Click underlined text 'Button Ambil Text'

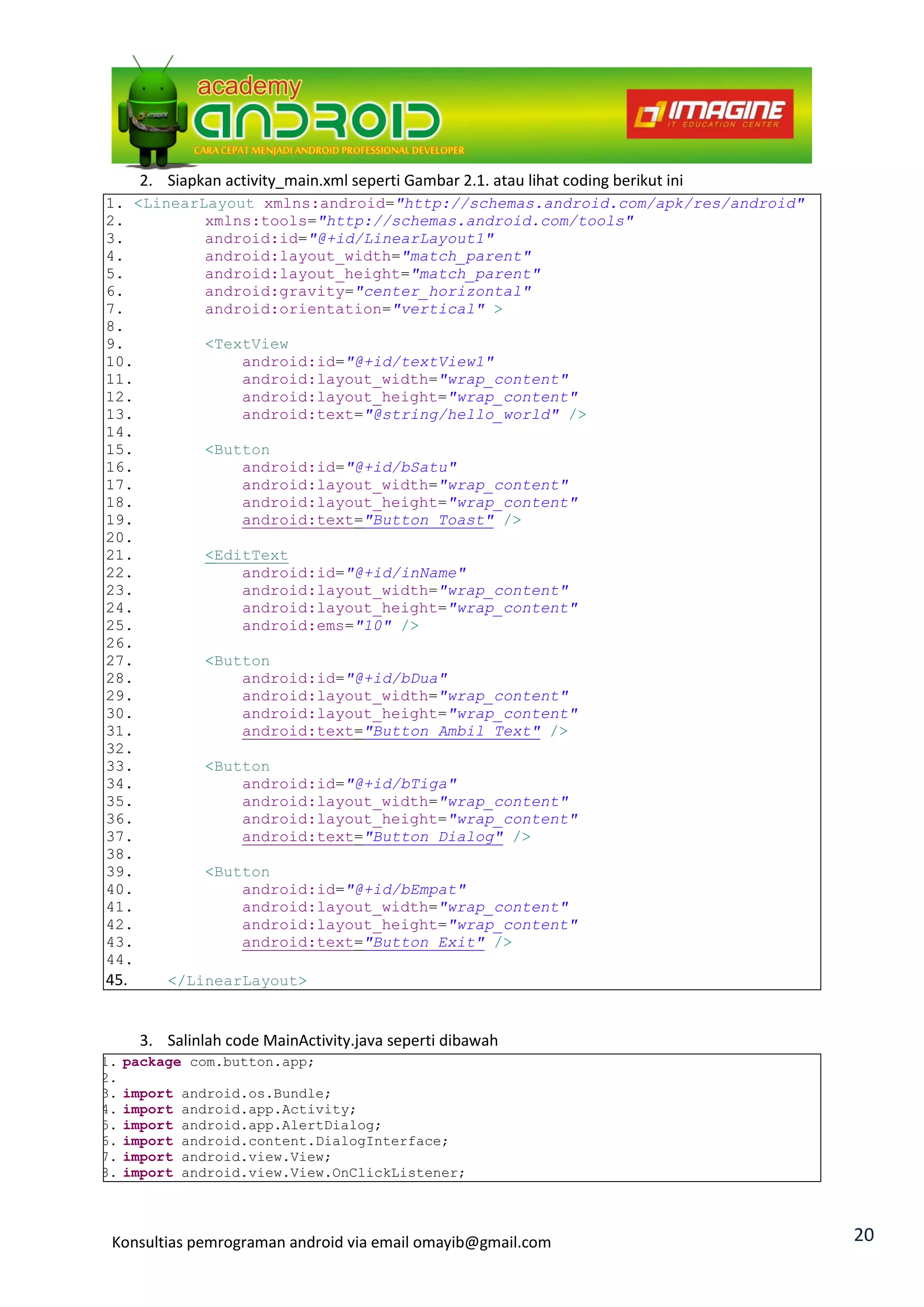[453, 732]
